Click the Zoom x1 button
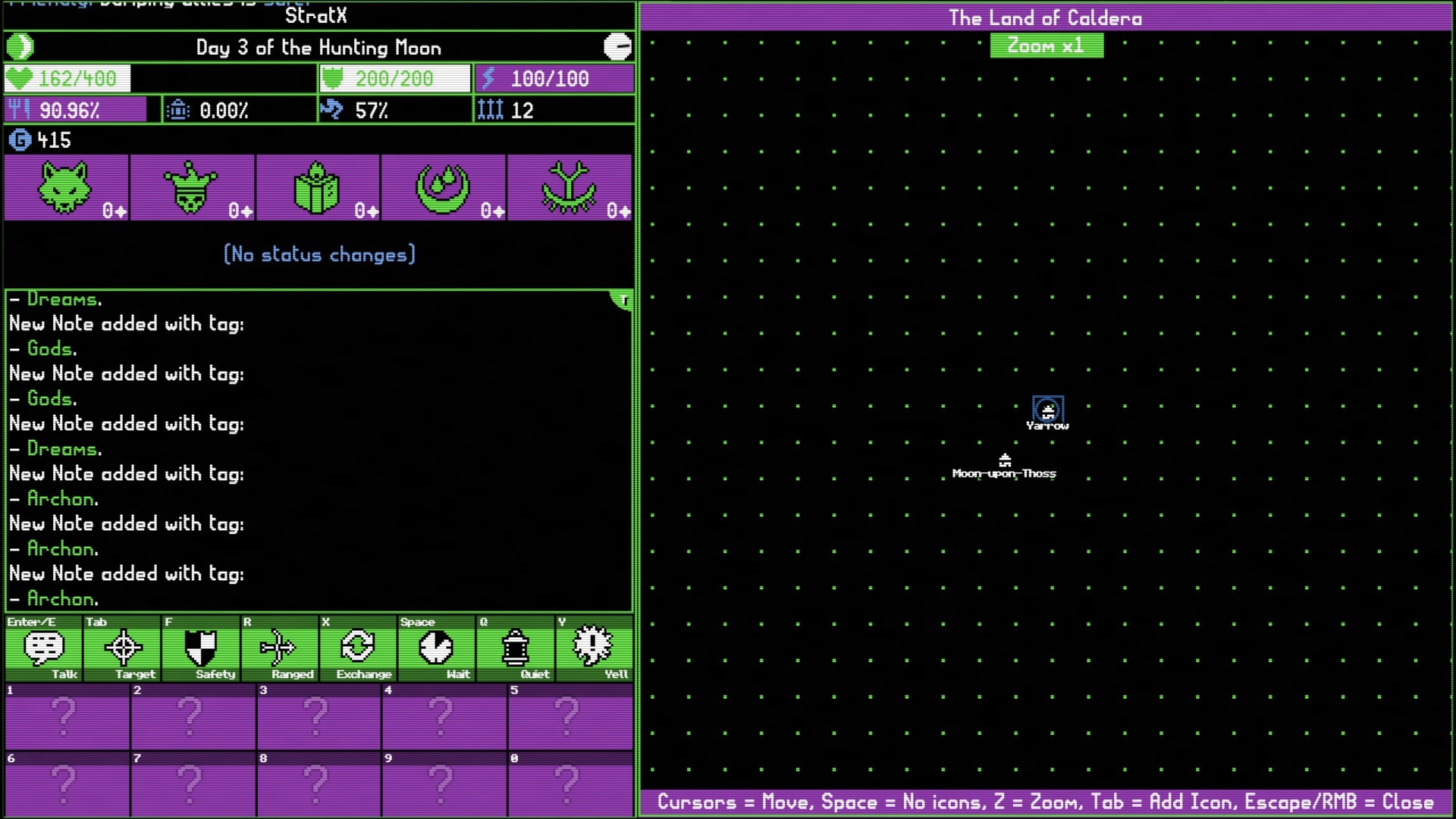Image resolution: width=1456 pixels, height=819 pixels. (x=1046, y=46)
